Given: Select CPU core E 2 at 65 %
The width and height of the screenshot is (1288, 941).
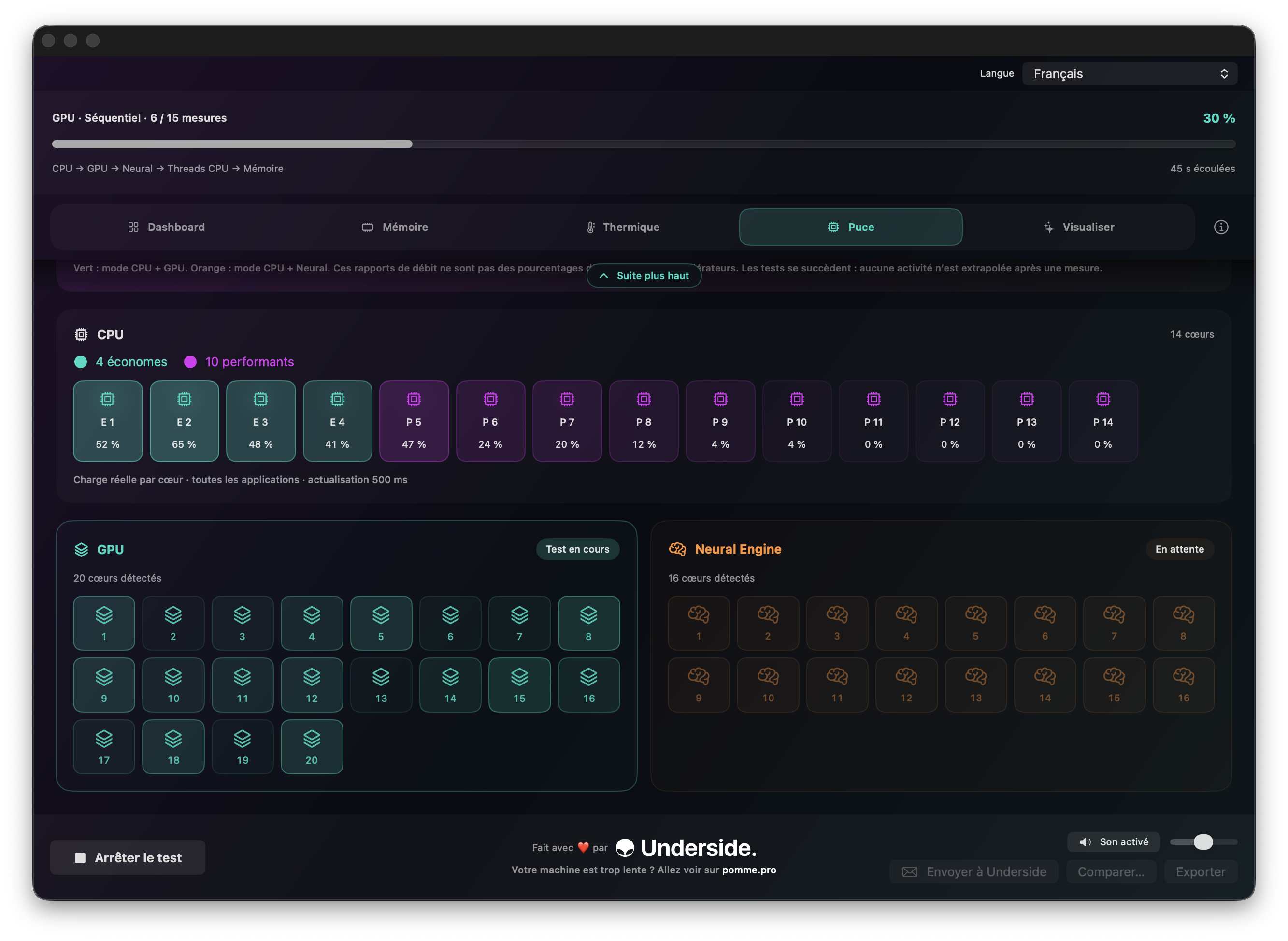Looking at the screenshot, I should (x=184, y=421).
